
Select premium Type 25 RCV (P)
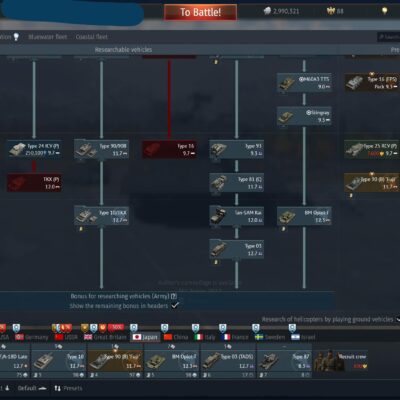tap(372, 149)
